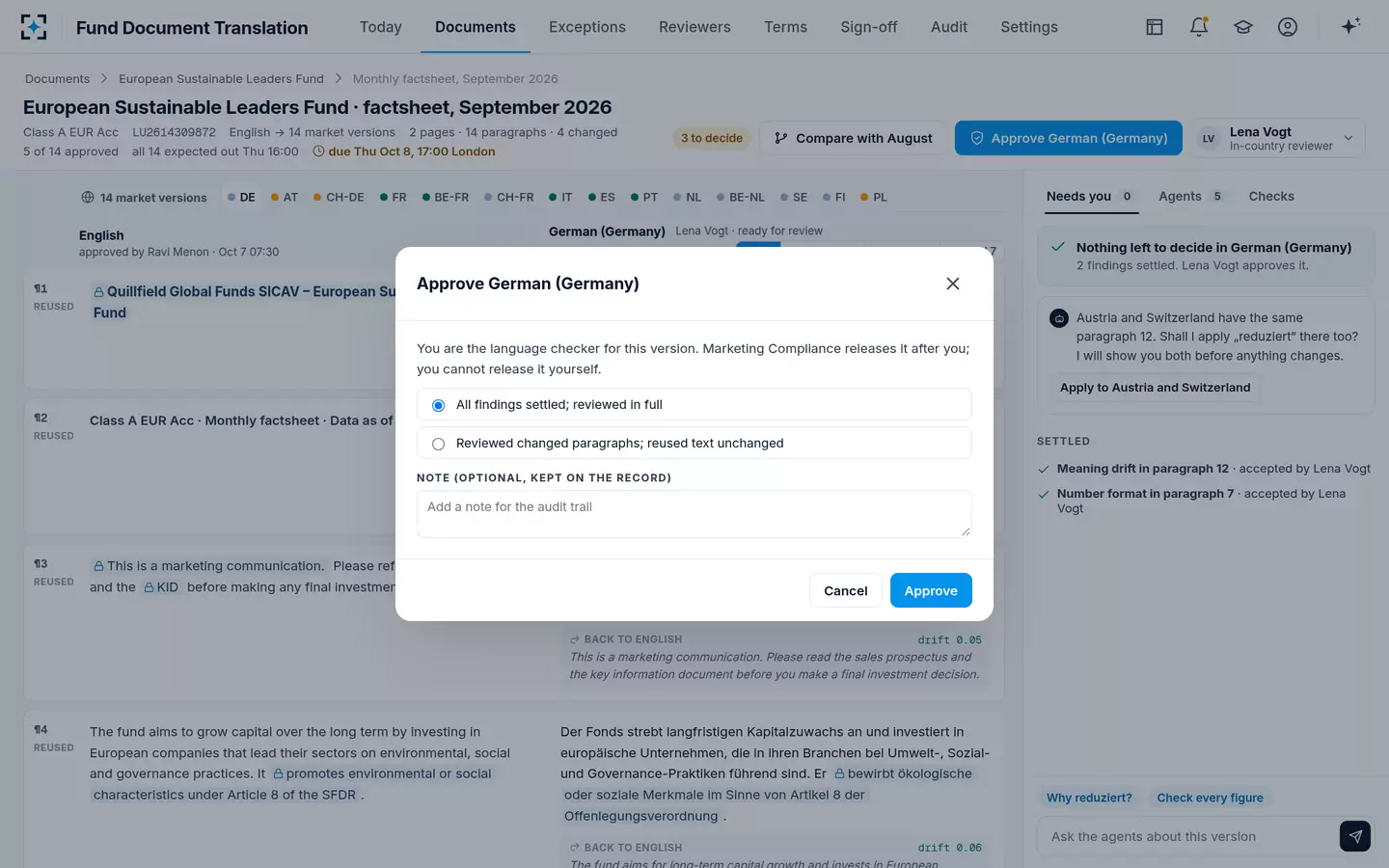Viewport: 1389px width, 868px height.
Task: Select the NL market version
Action: click(688, 198)
